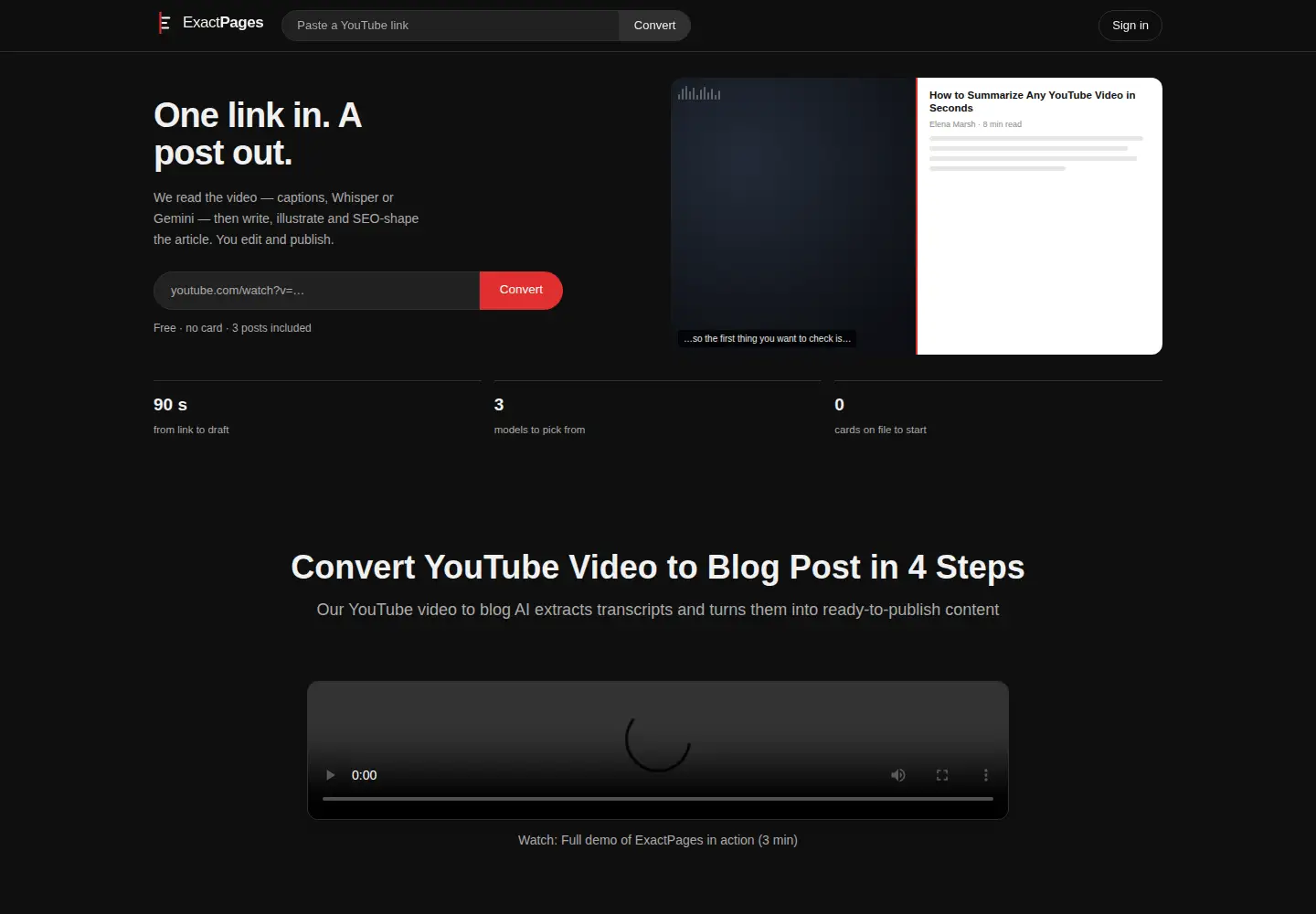
Task: Click 'from link to draft' label
Action: pos(191,430)
